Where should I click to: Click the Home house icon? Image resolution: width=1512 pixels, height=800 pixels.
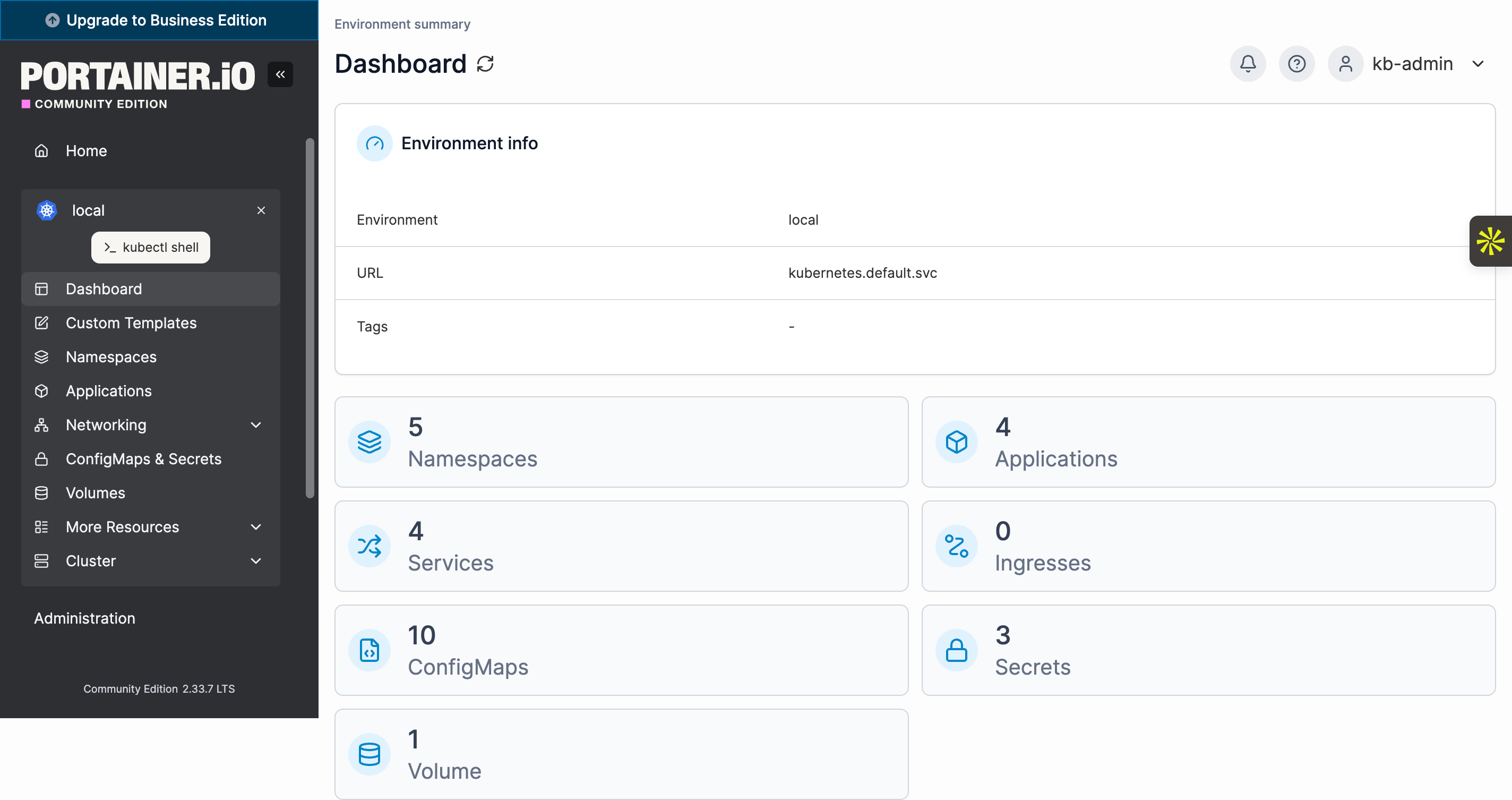(x=41, y=150)
